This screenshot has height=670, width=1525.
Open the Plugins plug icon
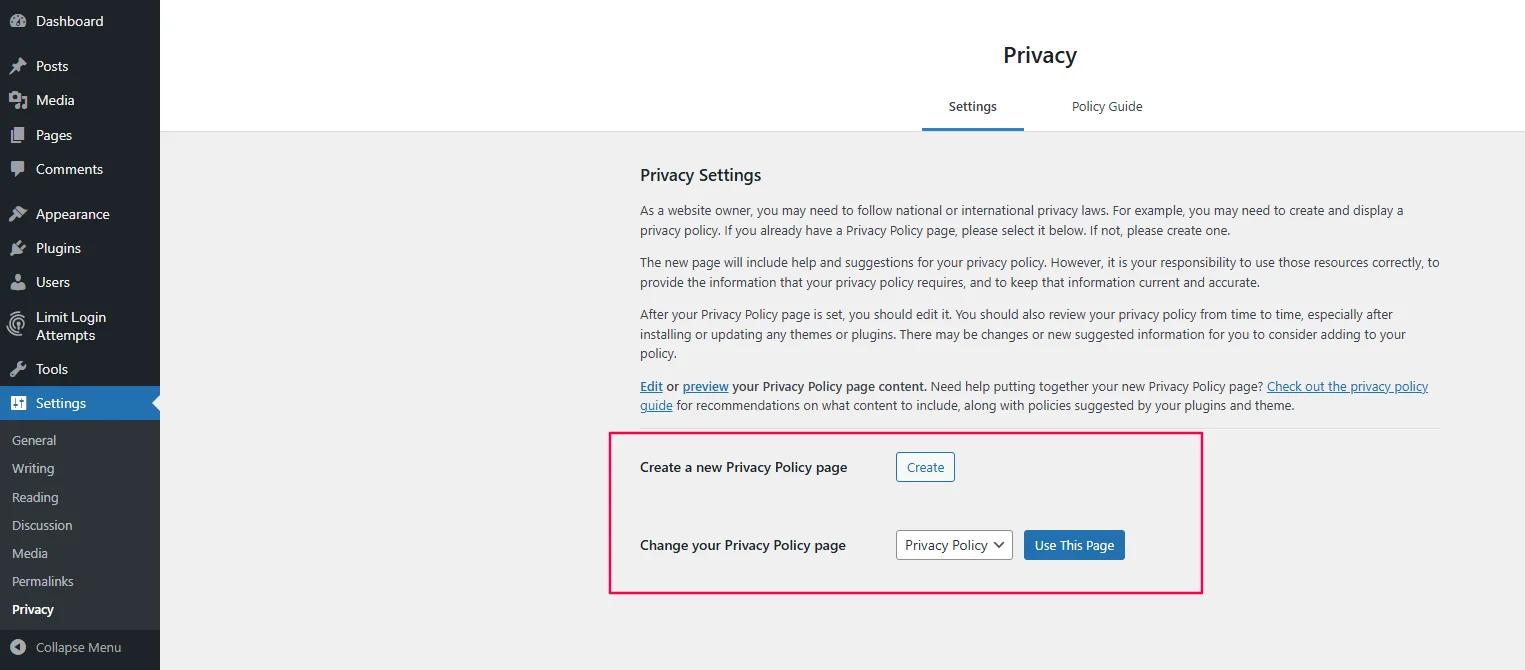(20, 247)
